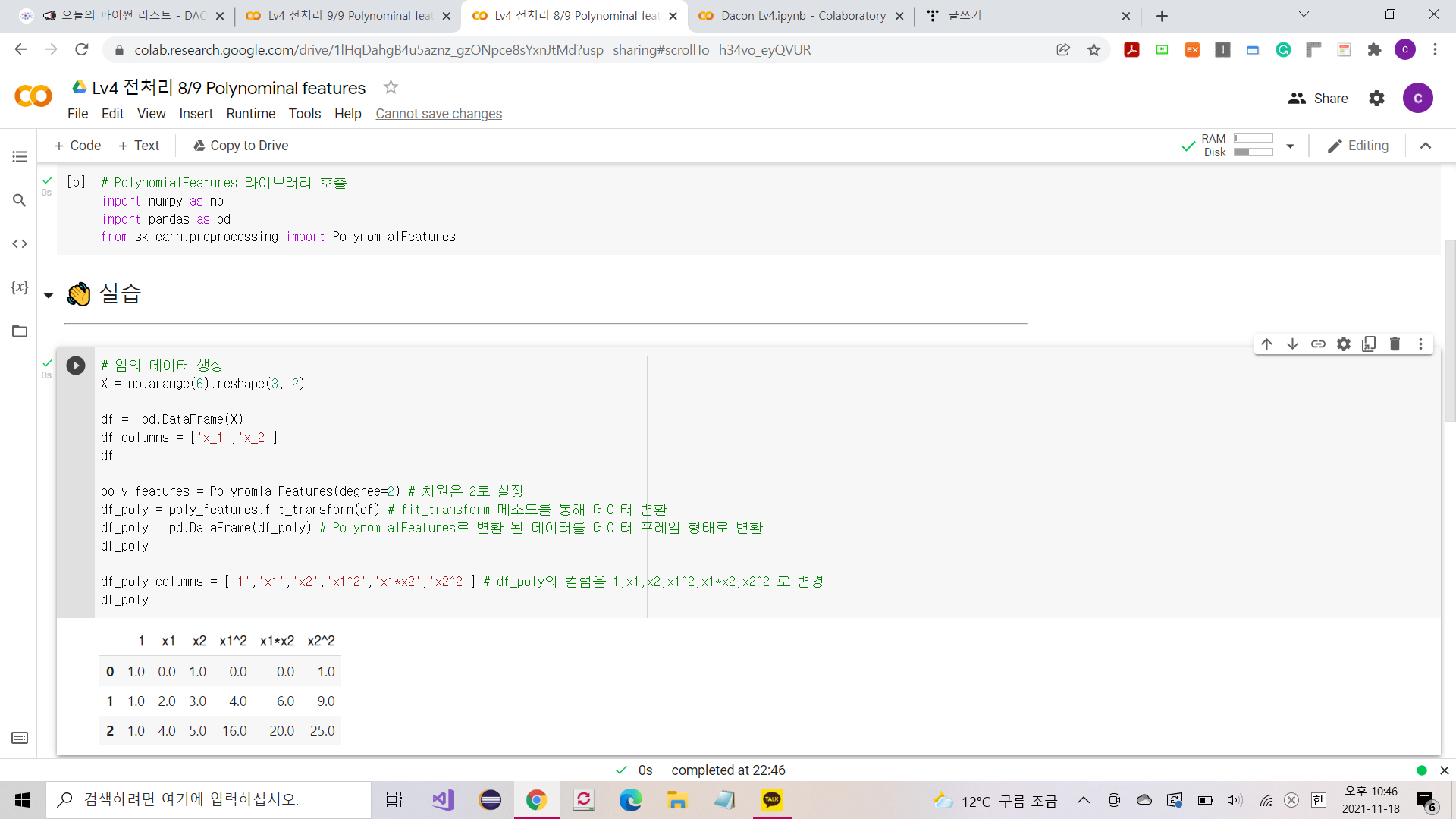This screenshot has height=819, width=1456.
Task: Switch to the Dacon Lv4.ipynb tab
Action: pos(802,16)
